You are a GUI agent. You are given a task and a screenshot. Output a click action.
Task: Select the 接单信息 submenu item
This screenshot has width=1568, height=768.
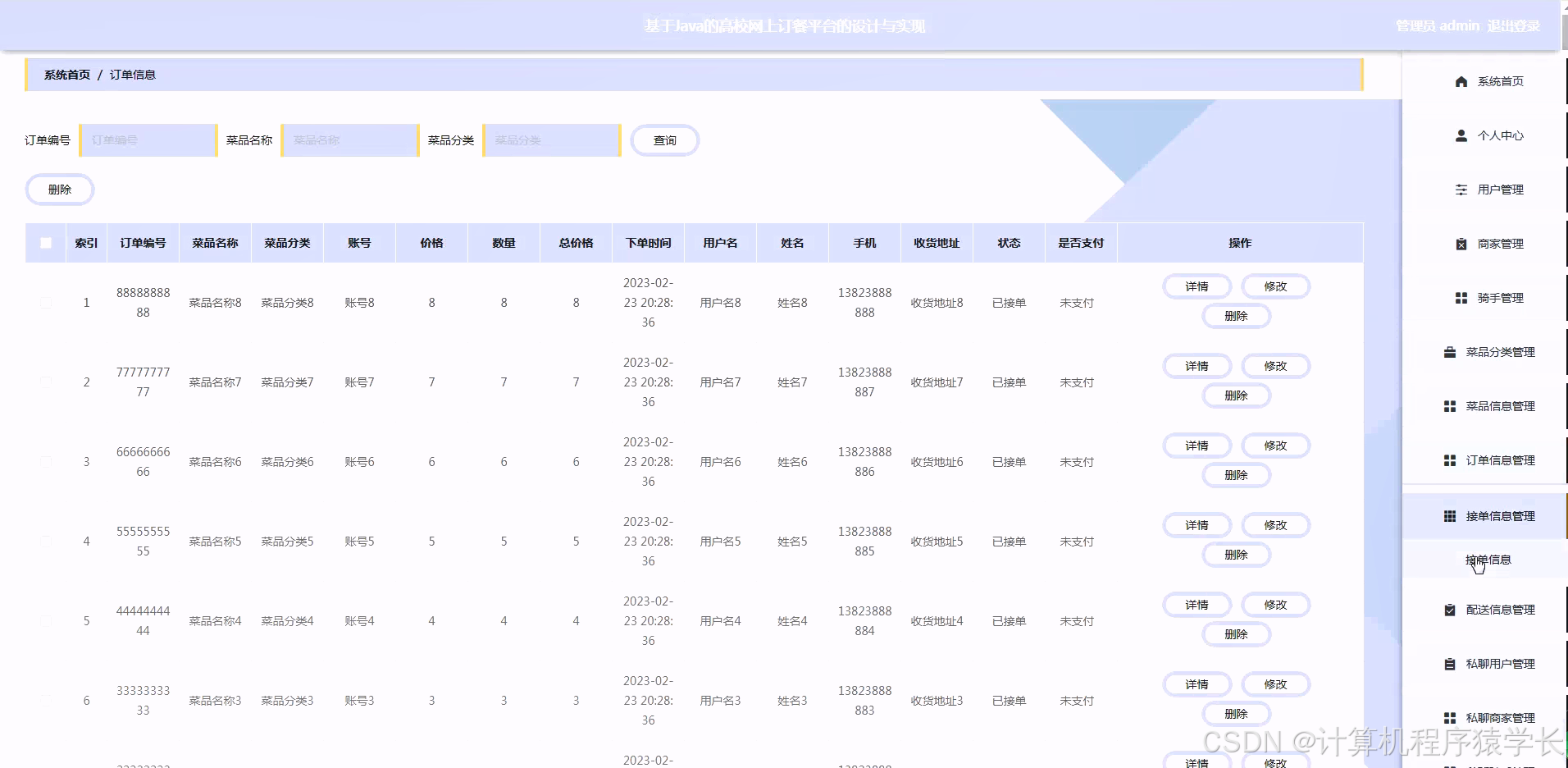pos(1488,560)
